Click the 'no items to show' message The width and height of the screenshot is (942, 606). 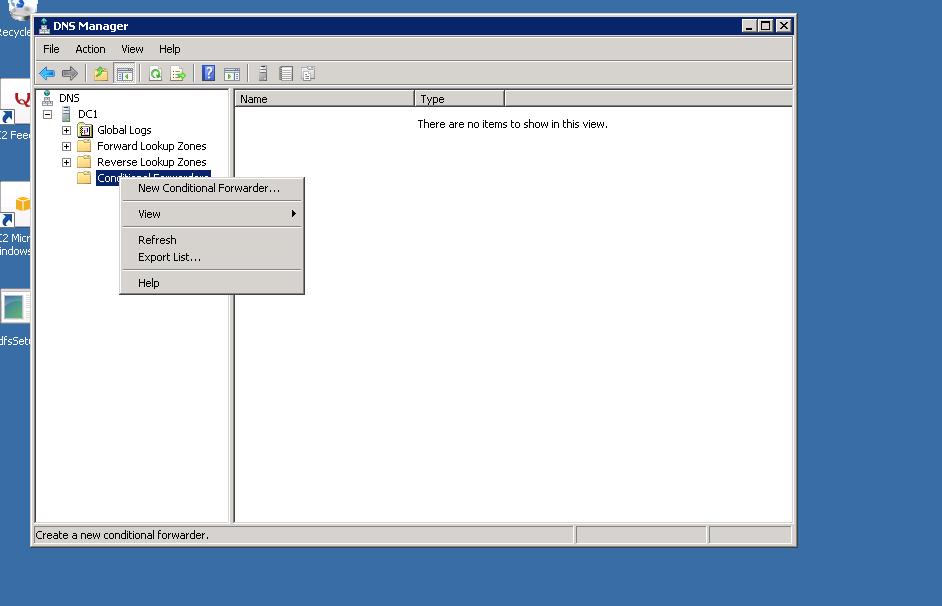pos(512,124)
